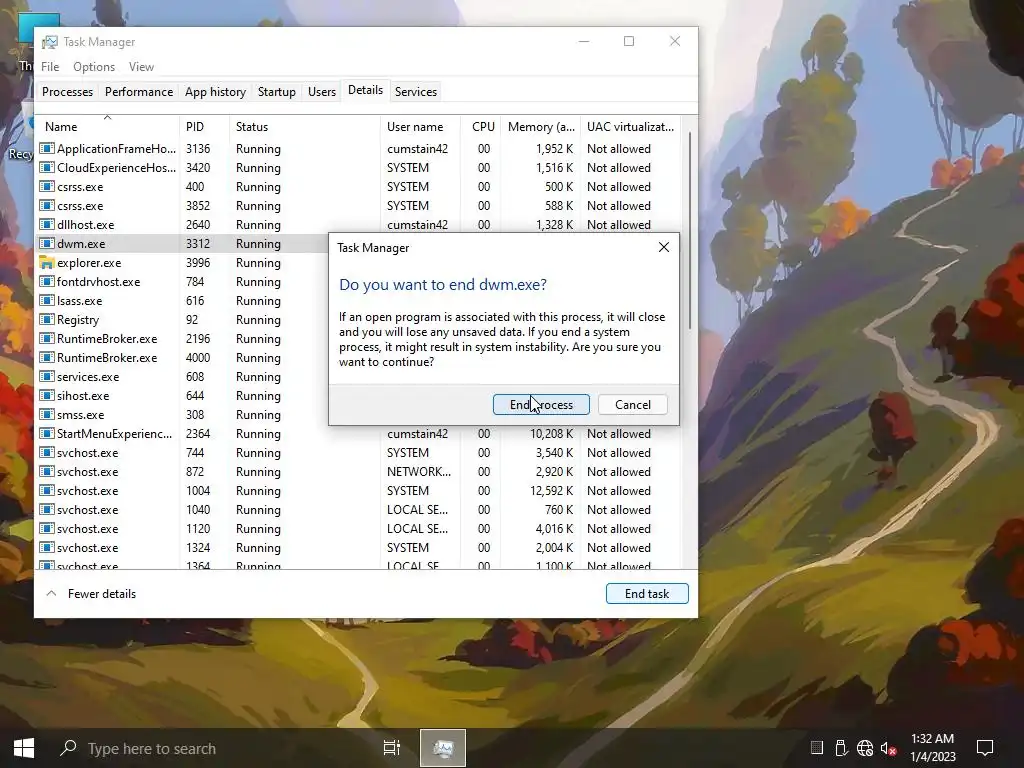Collapse with the Fewer details chevron

tap(52, 593)
